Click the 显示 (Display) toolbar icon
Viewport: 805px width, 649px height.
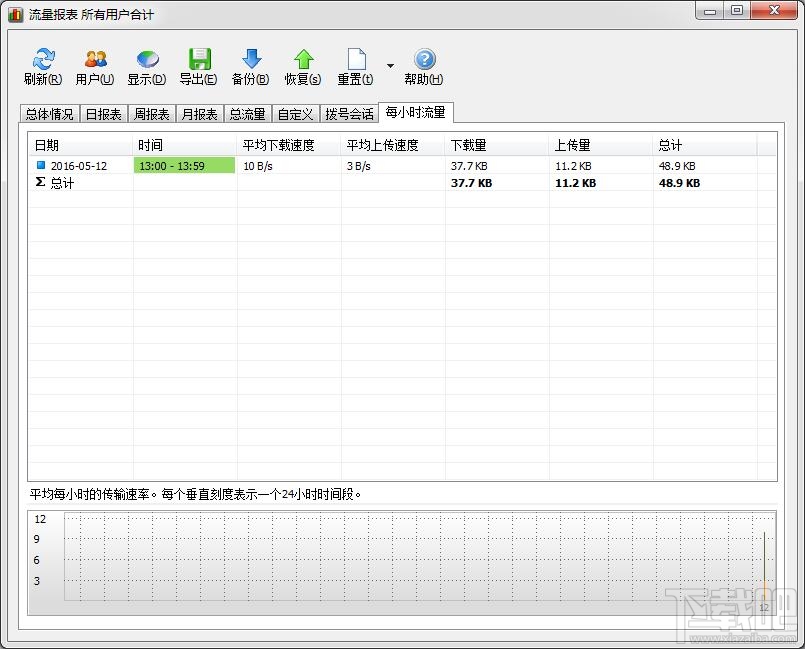tap(146, 66)
